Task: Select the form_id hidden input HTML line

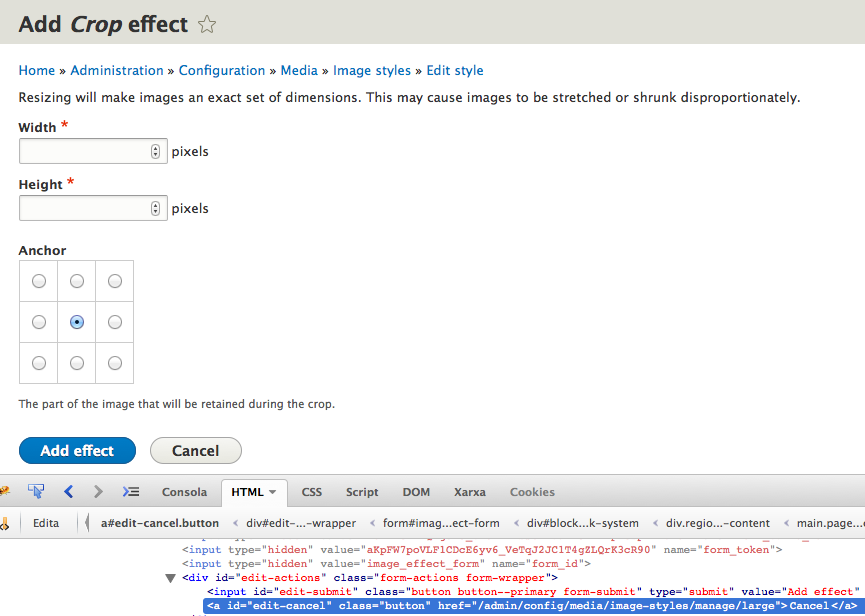Action: pyautogui.click(x=387, y=564)
